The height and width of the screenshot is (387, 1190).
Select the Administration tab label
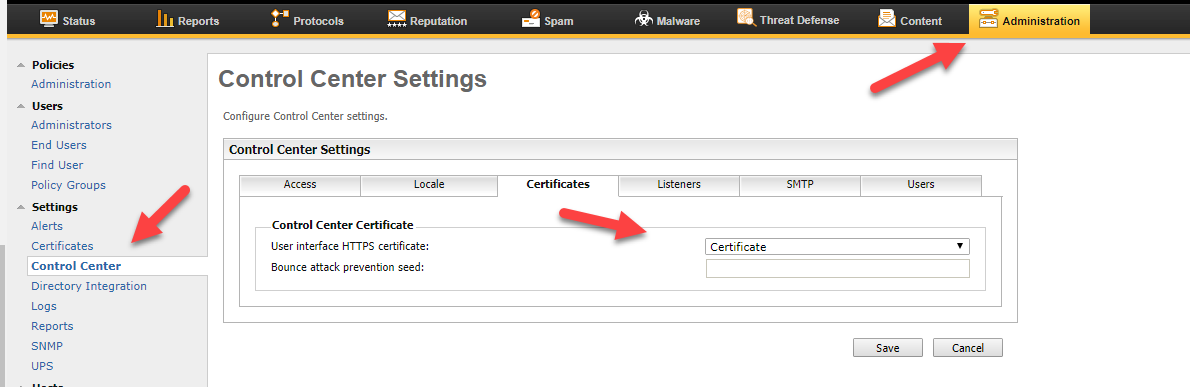tap(1041, 21)
